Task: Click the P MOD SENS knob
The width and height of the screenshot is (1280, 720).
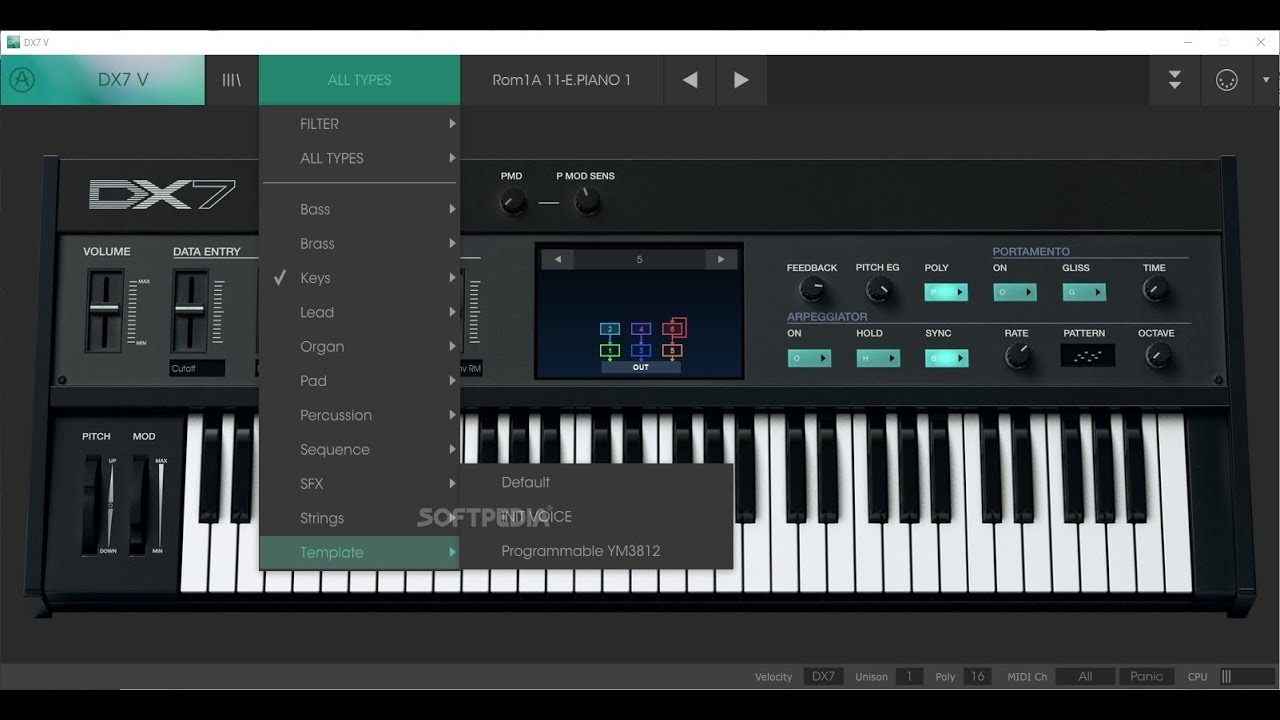Action: coord(587,202)
